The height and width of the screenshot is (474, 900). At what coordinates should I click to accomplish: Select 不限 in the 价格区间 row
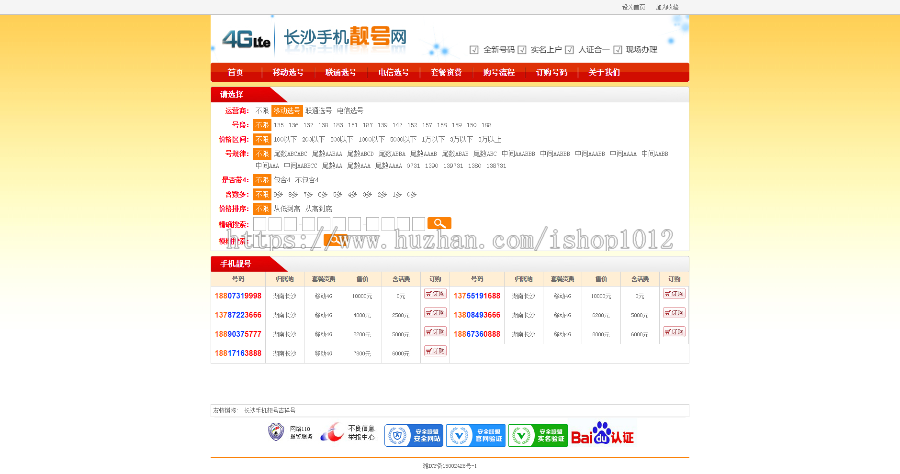[262, 139]
